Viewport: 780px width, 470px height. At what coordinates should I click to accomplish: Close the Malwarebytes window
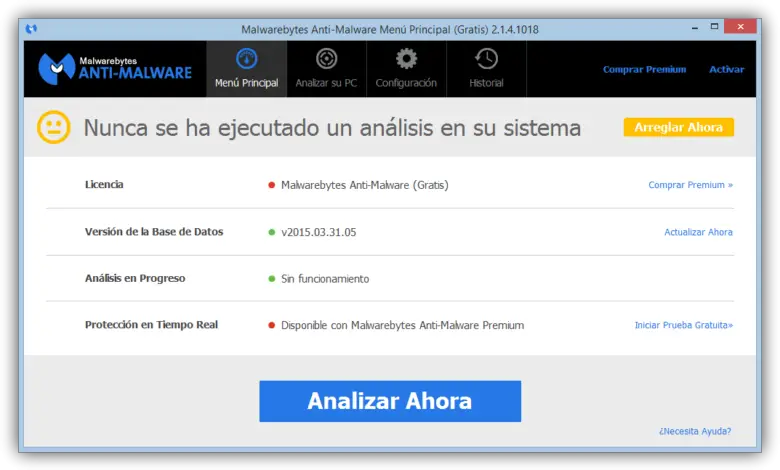click(x=740, y=27)
